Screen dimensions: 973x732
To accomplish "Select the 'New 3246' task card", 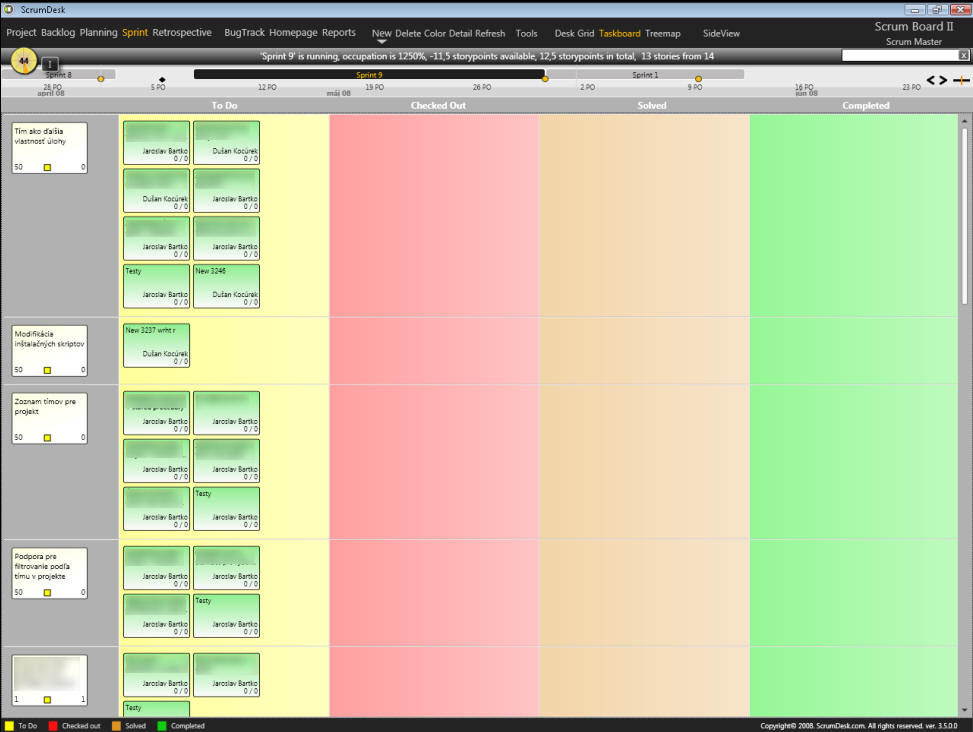I will [x=226, y=286].
